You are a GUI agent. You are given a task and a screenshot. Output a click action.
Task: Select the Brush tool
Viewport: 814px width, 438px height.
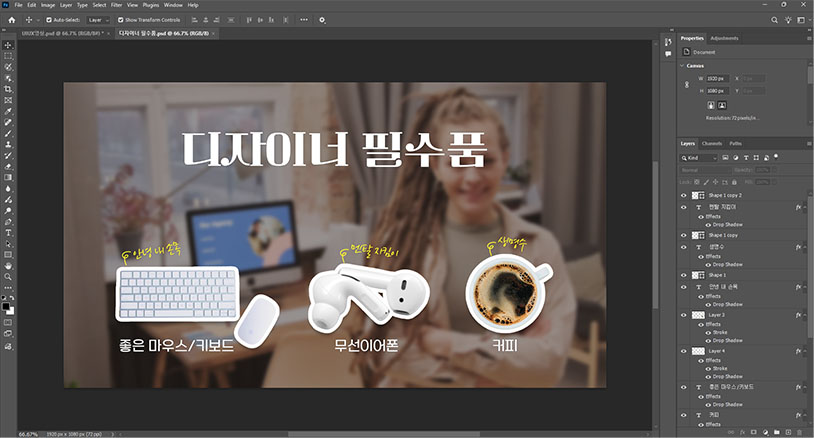(8, 133)
